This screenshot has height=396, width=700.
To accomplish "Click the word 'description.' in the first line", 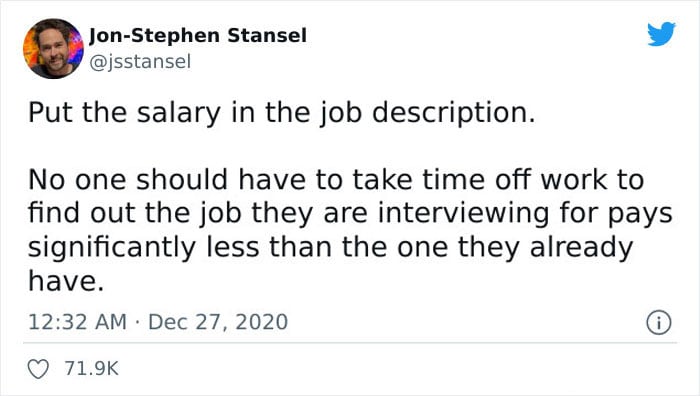I will click(x=454, y=114).
